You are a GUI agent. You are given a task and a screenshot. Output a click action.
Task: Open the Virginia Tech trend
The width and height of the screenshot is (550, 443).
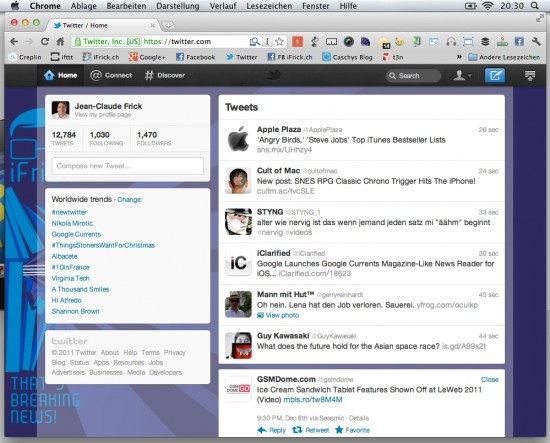click(71, 278)
